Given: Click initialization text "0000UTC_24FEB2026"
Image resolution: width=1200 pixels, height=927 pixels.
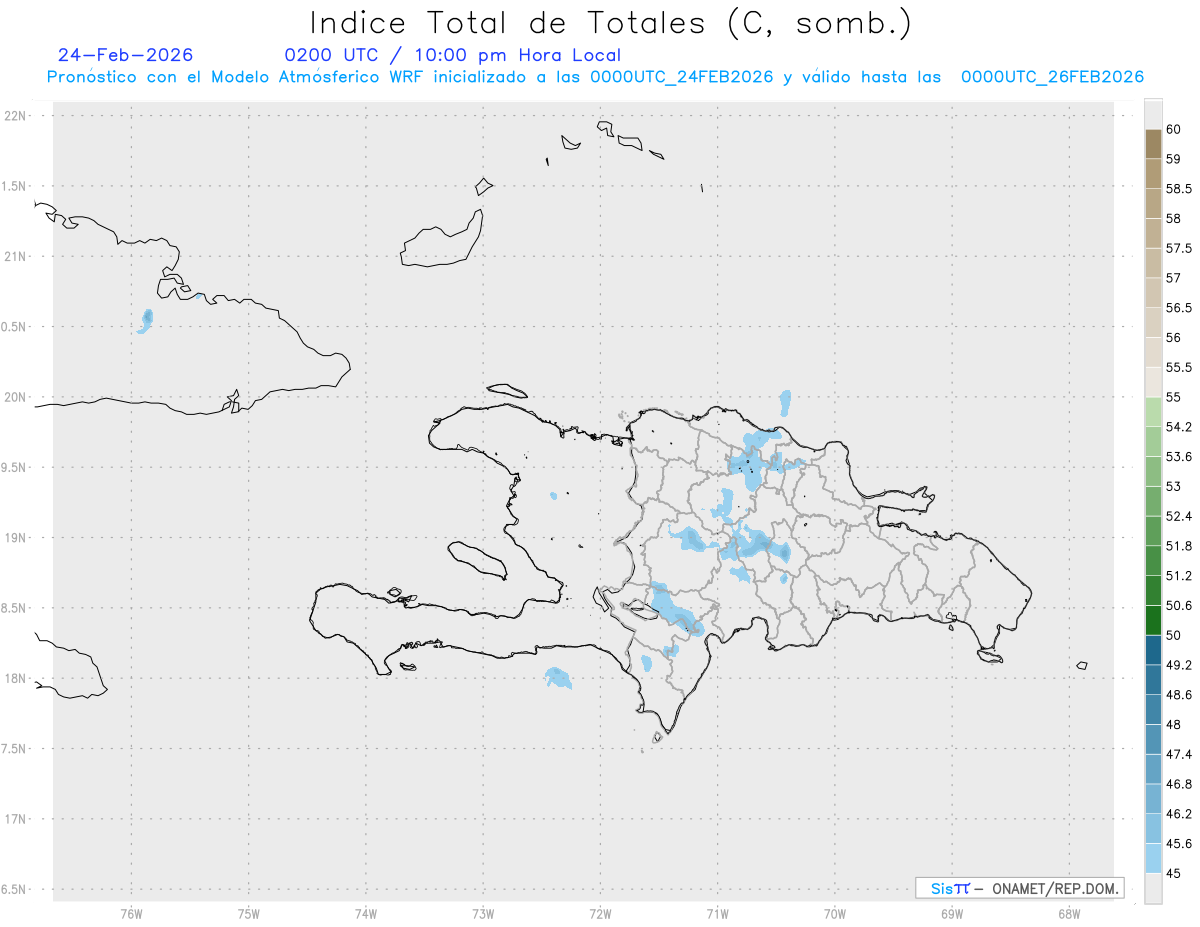Looking at the screenshot, I should (x=682, y=77).
